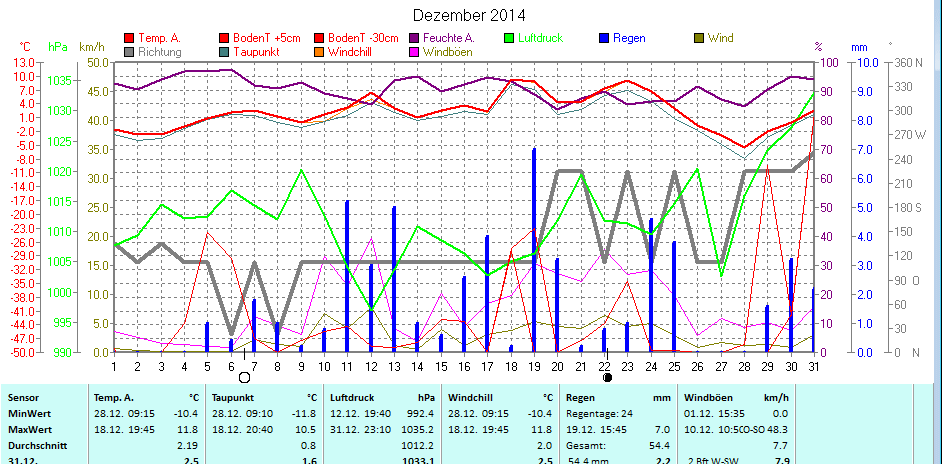Click the 'Luftdruck' column header in table
Screen dimensions: 942x464
click(x=352, y=397)
